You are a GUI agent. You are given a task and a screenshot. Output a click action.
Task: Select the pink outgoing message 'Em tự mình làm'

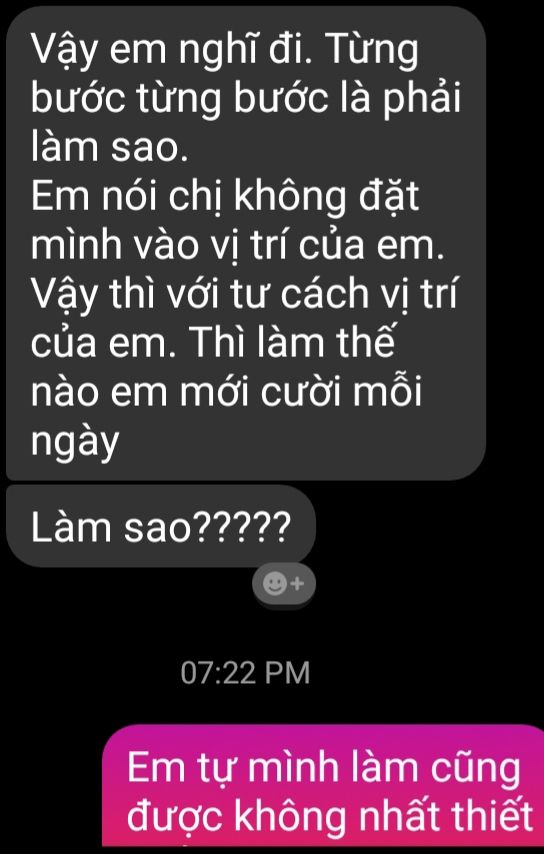pos(323,785)
